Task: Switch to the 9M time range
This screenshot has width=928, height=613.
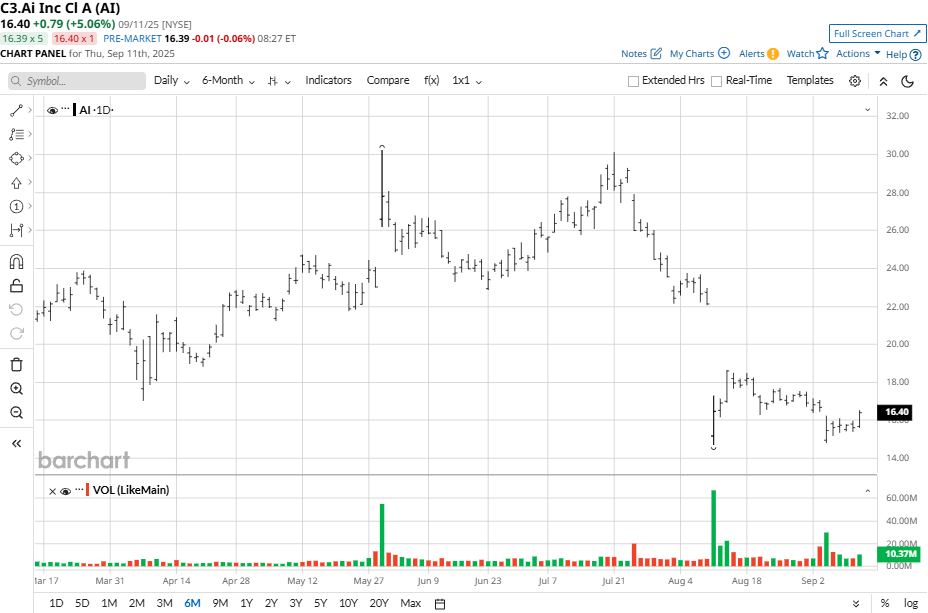Action: click(x=220, y=603)
